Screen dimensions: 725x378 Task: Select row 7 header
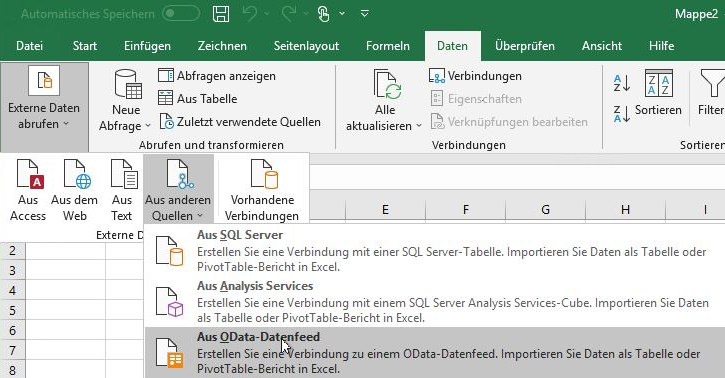(x=12, y=351)
